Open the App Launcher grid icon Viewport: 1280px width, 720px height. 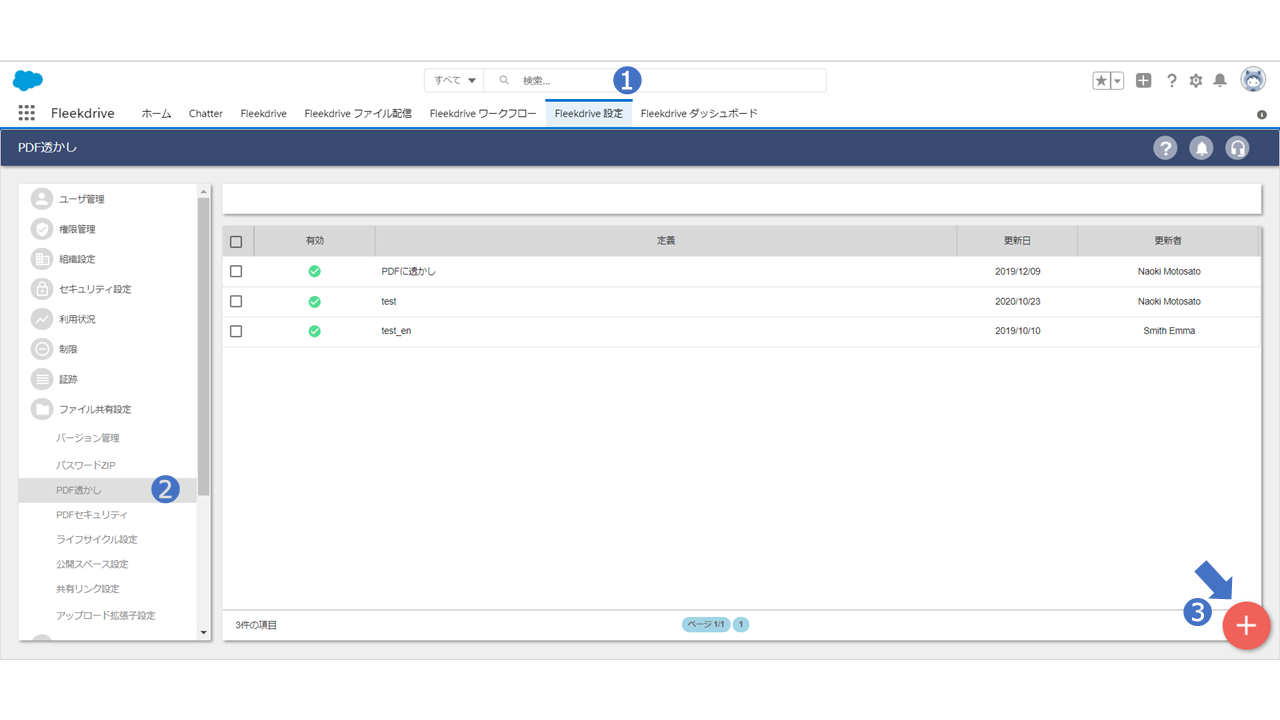27,113
